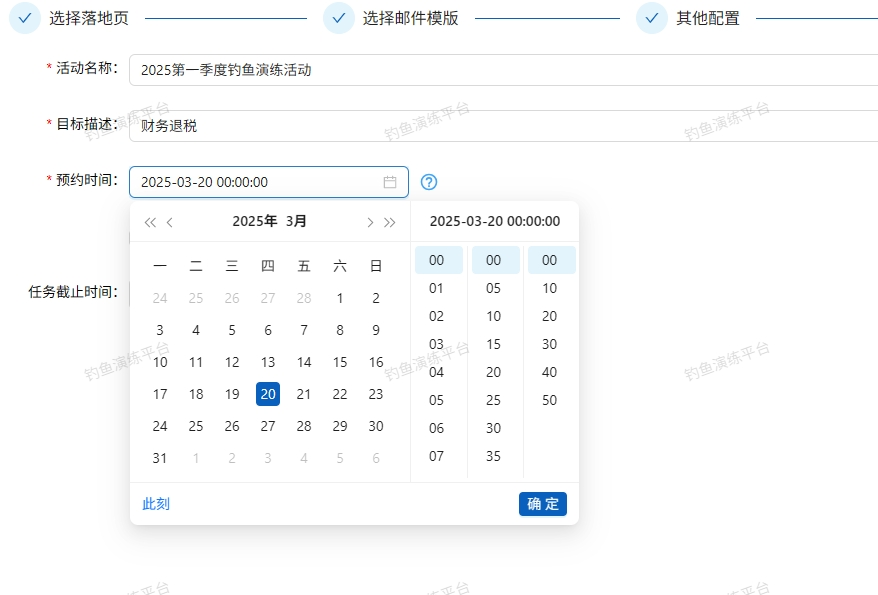Click the 确定 confirm button
The height and width of the screenshot is (595, 878).
[x=542, y=504]
